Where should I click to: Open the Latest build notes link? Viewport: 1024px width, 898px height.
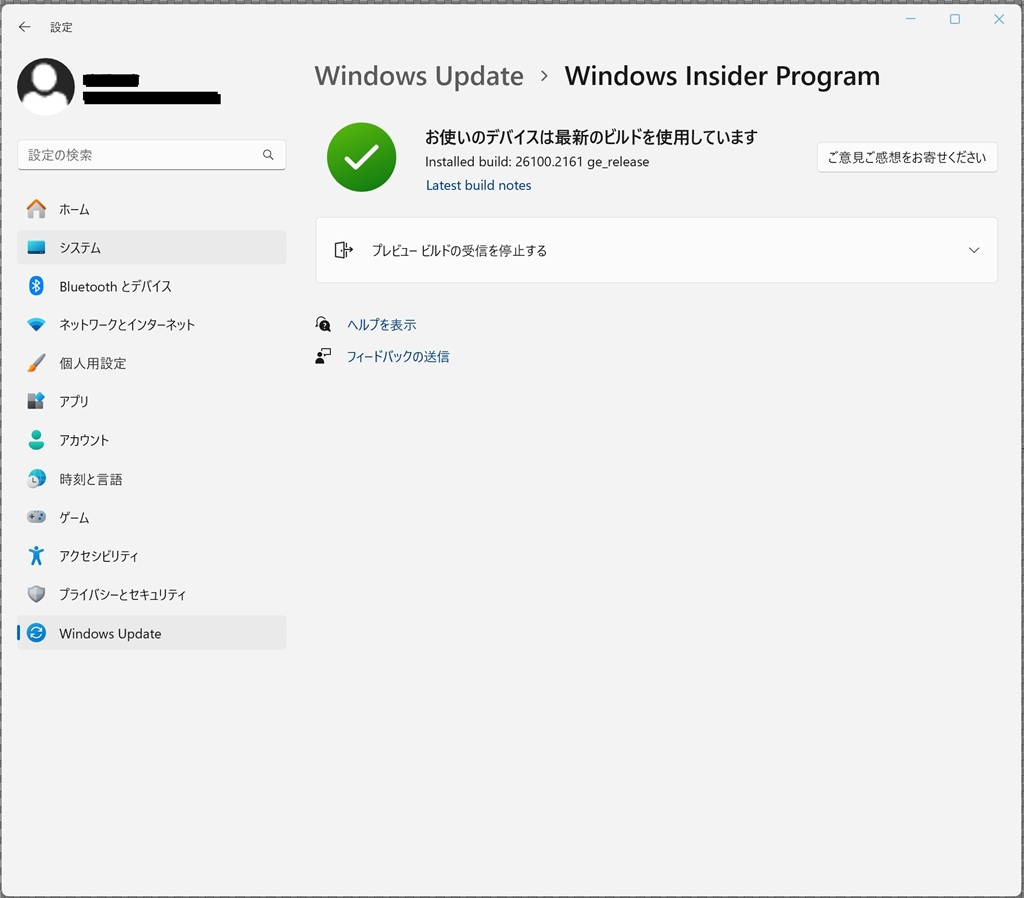point(478,185)
